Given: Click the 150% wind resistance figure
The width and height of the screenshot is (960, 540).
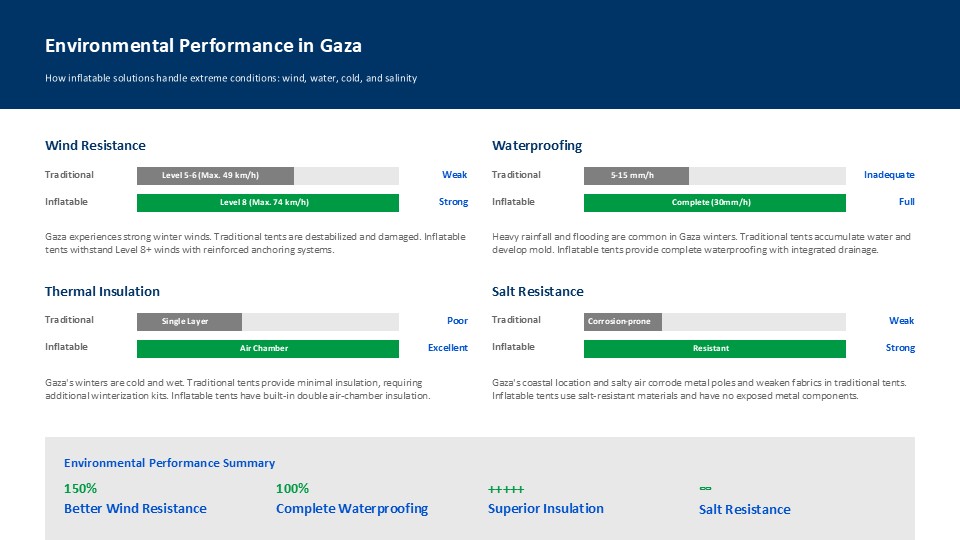Looking at the screenshot, I should 80,489.
